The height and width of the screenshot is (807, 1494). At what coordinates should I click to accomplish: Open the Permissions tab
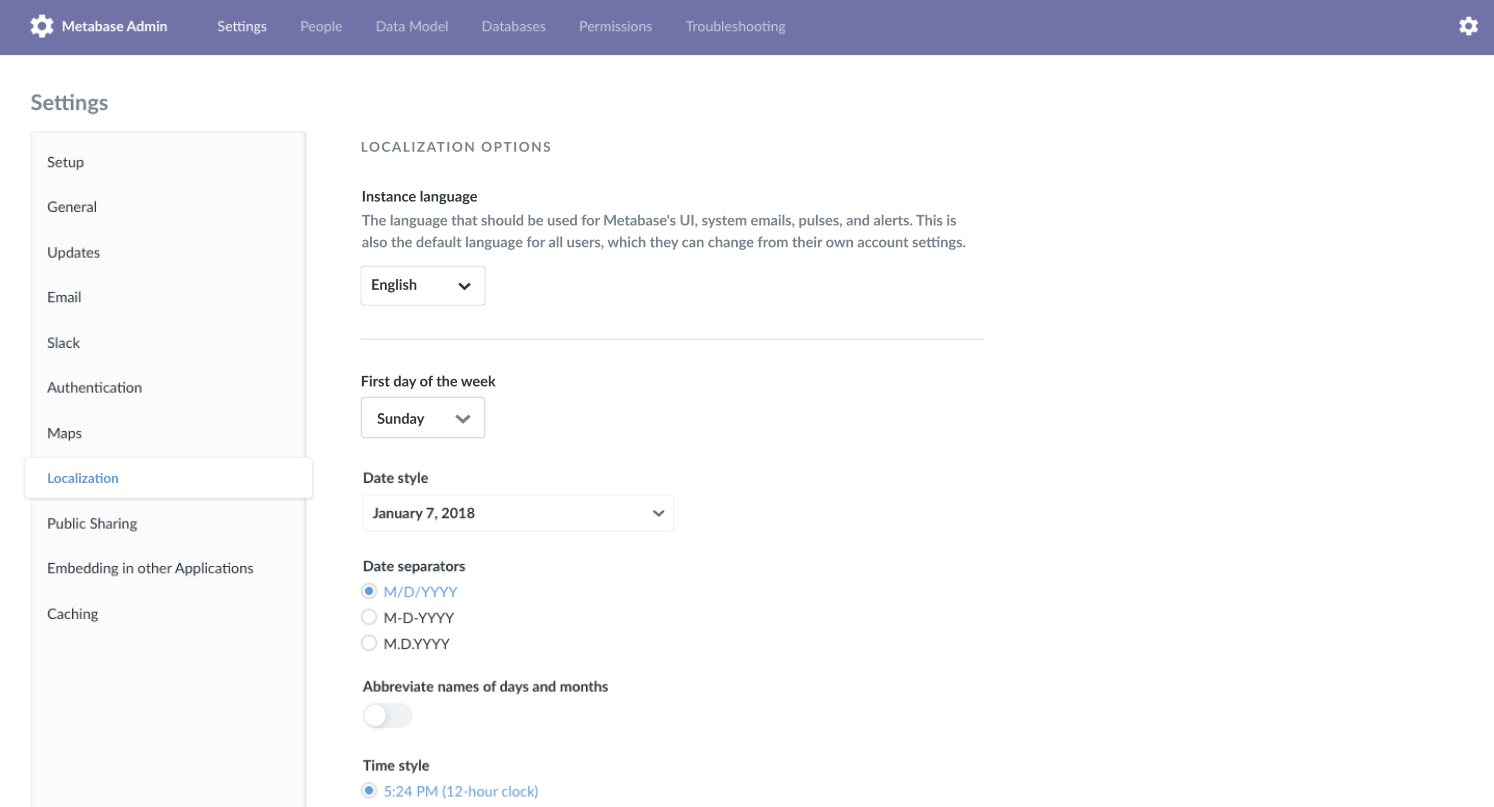coord(615,27)
